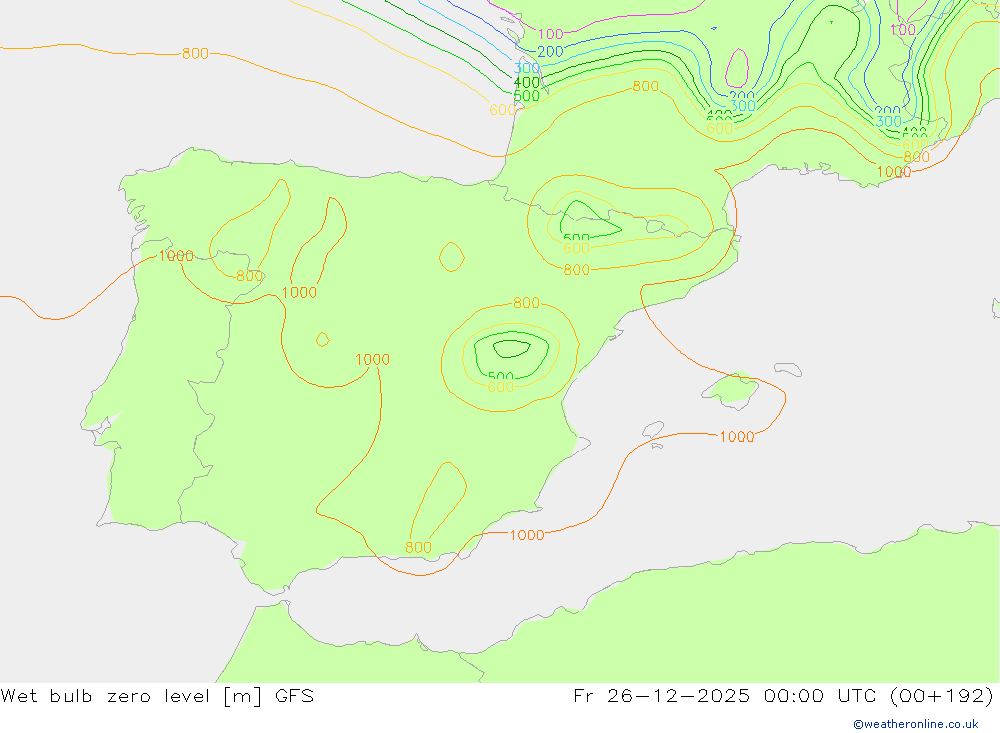The width and height of the screenshot is (1000, 733).
Task: Select the '1000' label off Spain's southeast coast
Action: point(527,535)
